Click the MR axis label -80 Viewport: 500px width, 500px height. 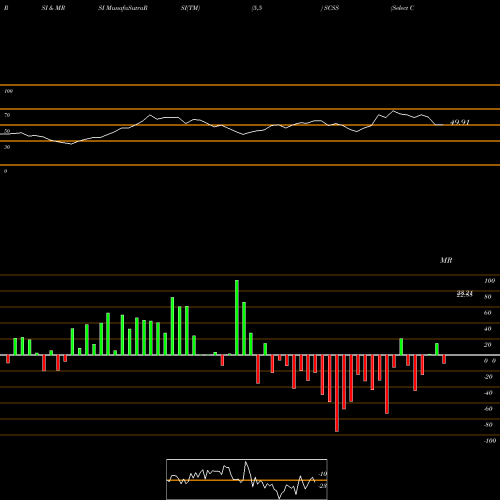click(x=488, y=425)
